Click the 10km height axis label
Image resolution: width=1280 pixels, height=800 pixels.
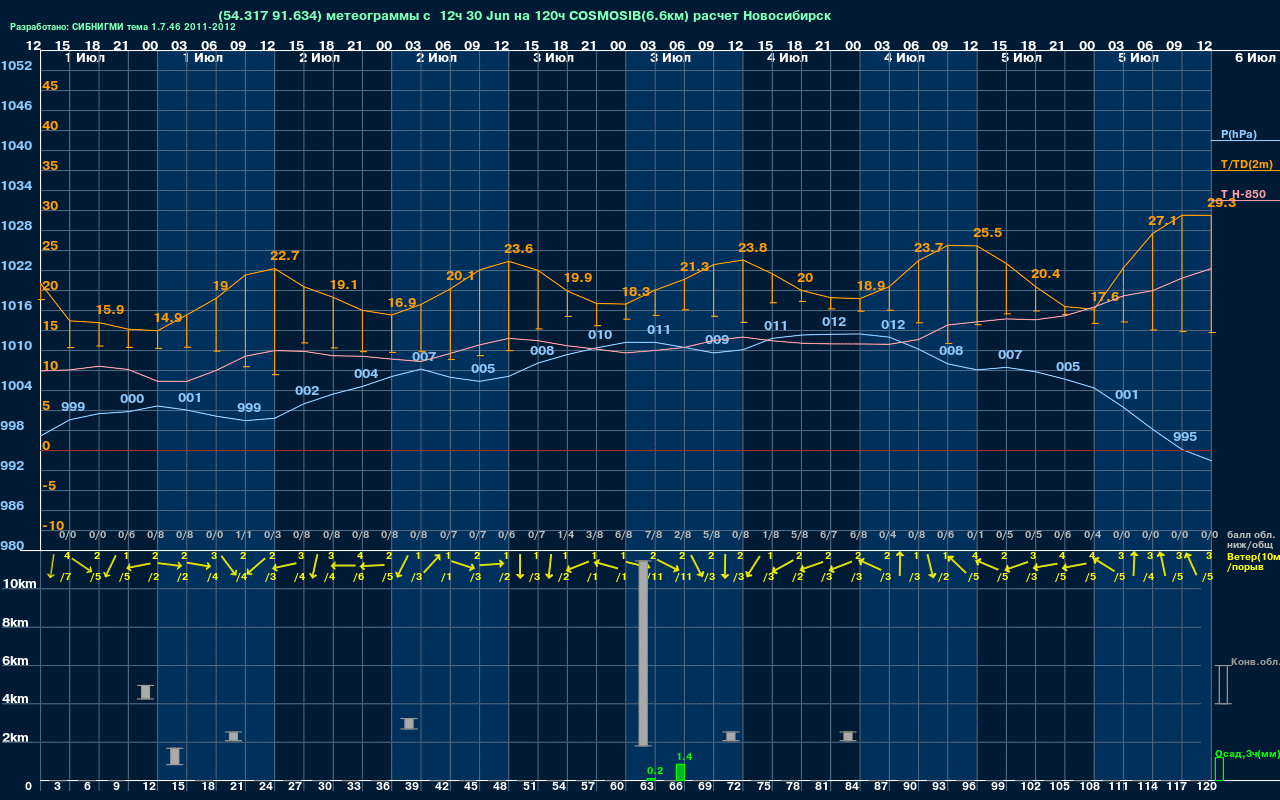pyautogui.click(x=20, y=583)
